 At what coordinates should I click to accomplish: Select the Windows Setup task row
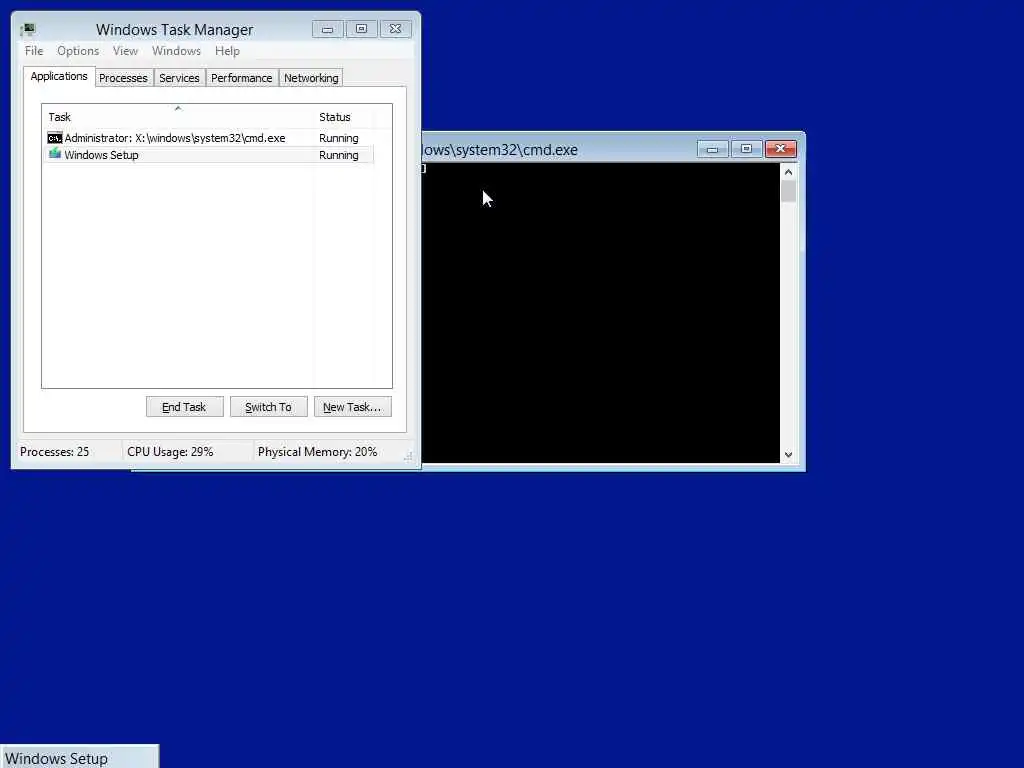pos(208,155)
